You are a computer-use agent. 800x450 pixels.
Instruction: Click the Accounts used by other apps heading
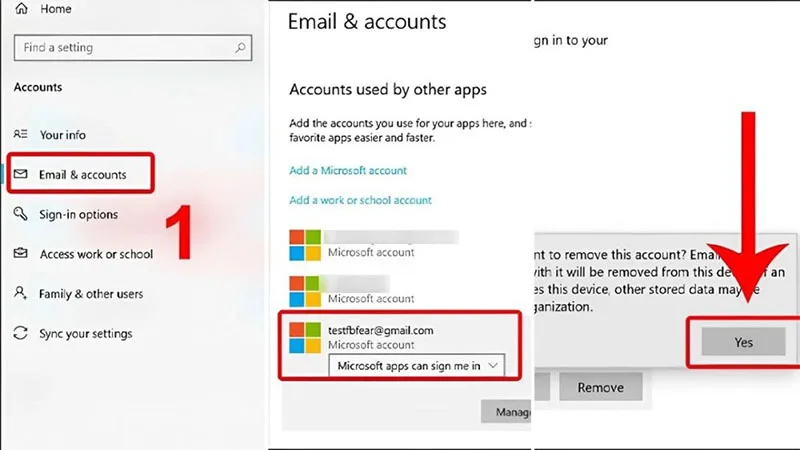tap(388, 90)
